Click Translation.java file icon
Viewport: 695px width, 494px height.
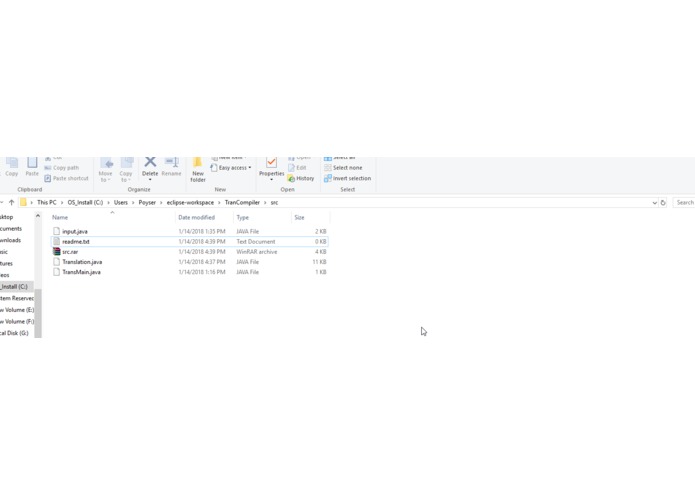point(56,262)
